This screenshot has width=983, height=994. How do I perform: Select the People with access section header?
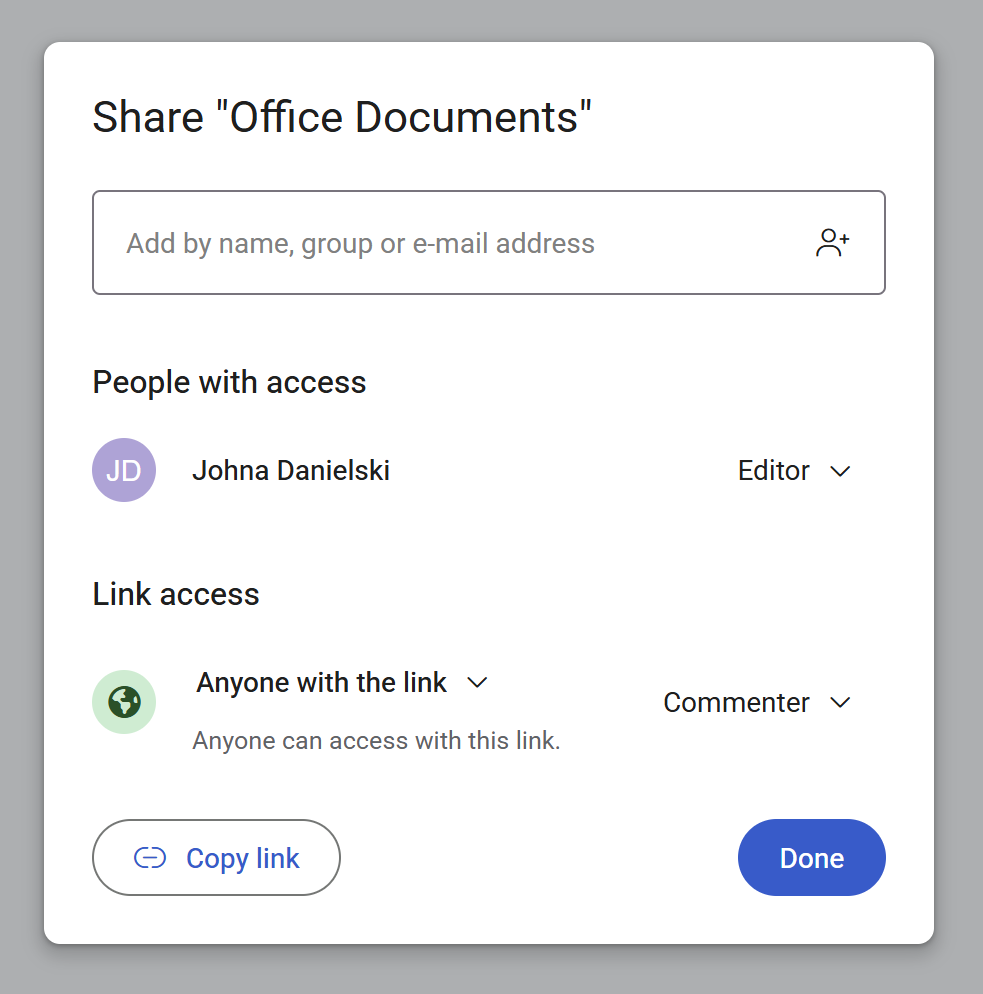tap(229, 382)
